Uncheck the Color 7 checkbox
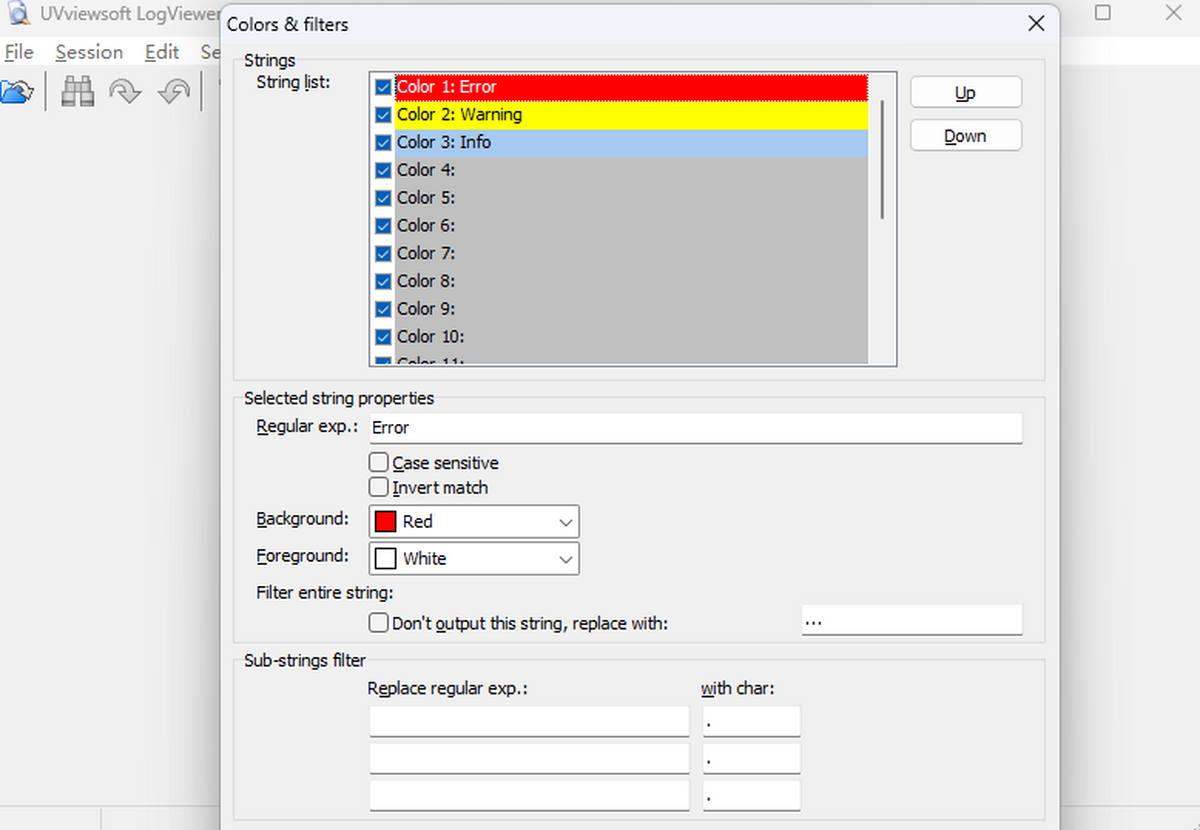 click(x=383, y=254)
